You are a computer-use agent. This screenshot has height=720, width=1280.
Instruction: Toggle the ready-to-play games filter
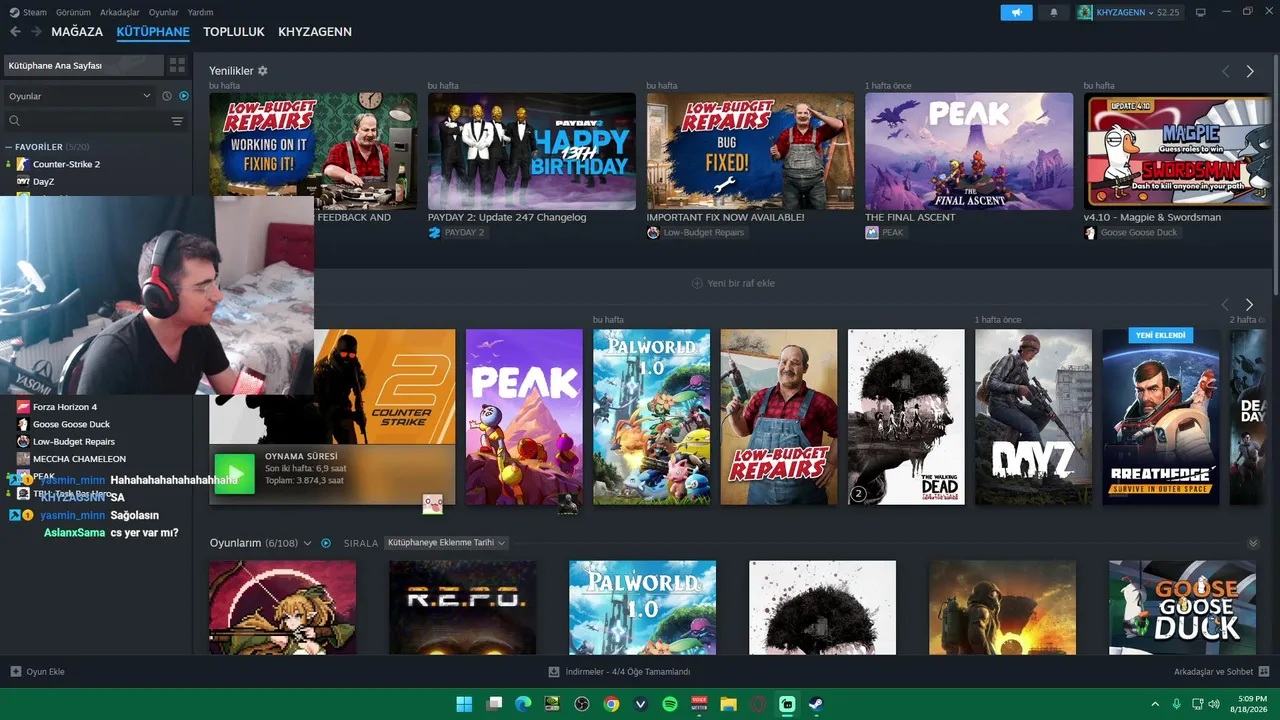(x=184, y=96)
